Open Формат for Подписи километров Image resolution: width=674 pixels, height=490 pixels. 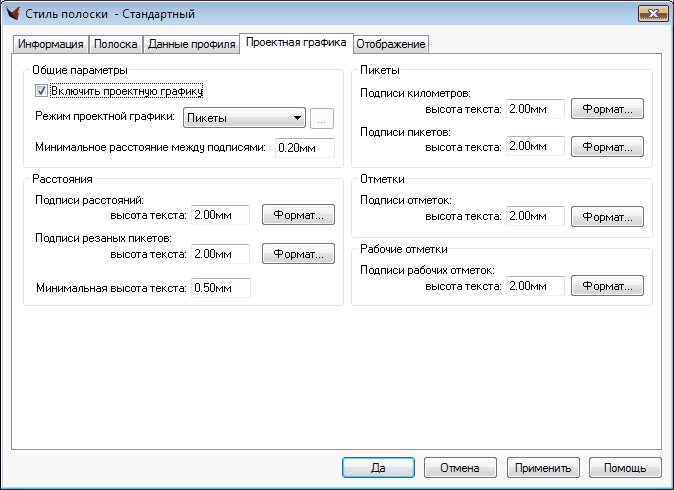[607, 108]
